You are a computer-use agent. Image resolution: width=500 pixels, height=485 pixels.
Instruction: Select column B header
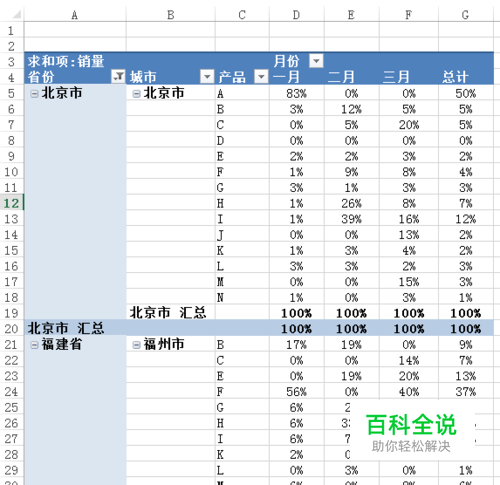pyautogui.click(x=171, y=15)
